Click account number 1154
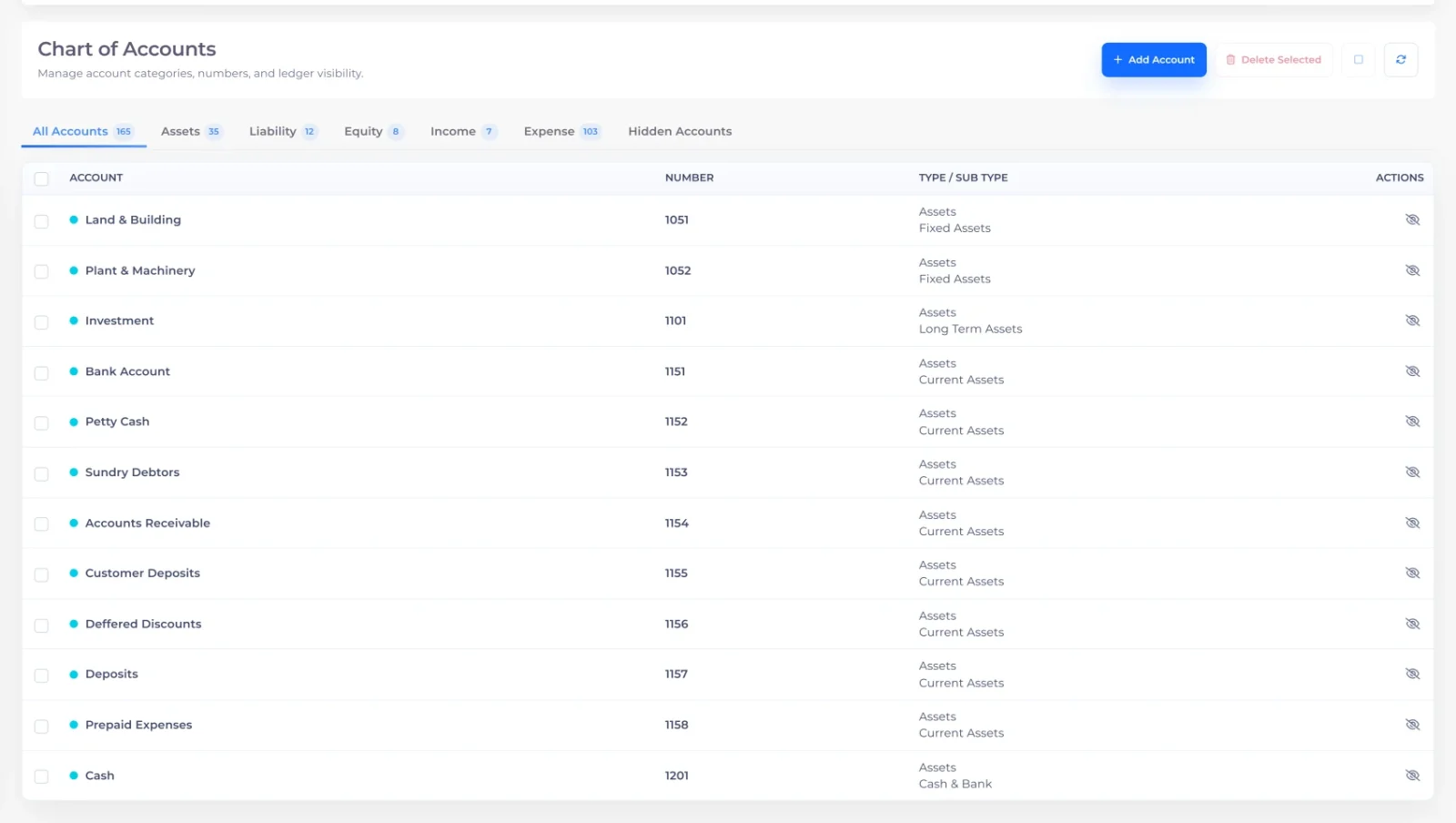Viewport: 1456px width, 823px height. (x=676, y=523)
